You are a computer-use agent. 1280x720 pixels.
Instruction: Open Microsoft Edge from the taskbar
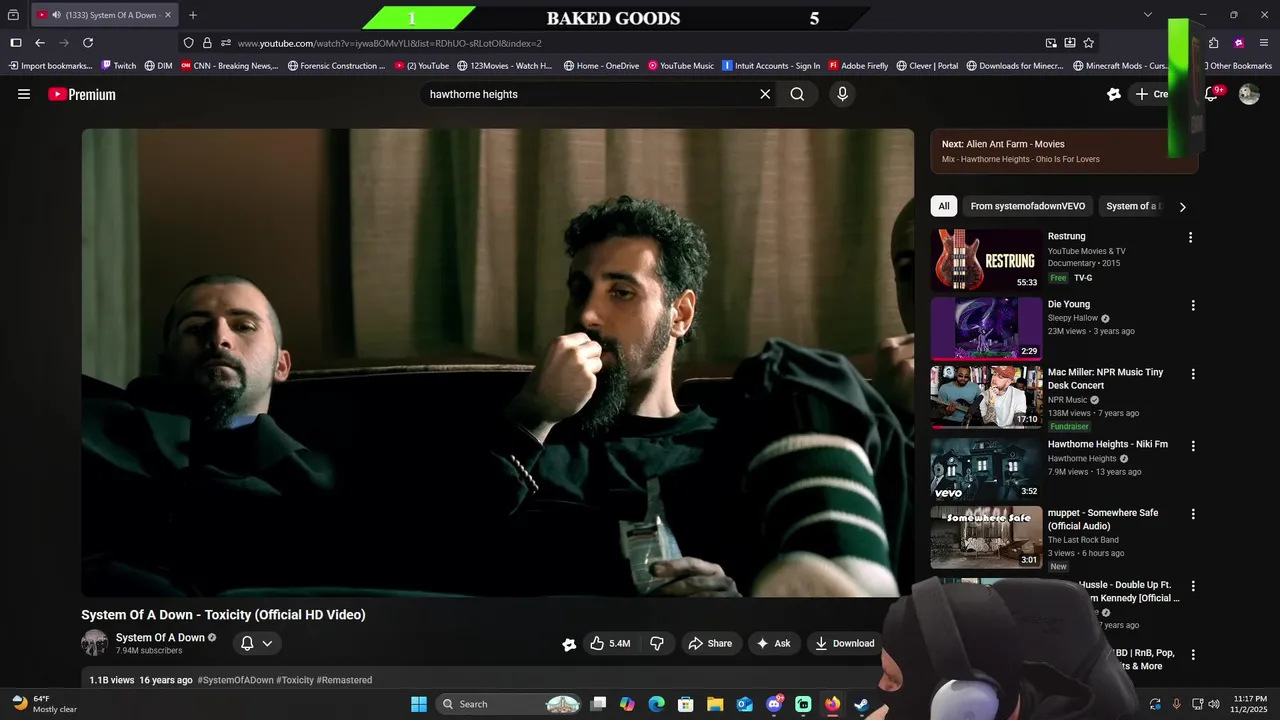click(x=656, y=704)
